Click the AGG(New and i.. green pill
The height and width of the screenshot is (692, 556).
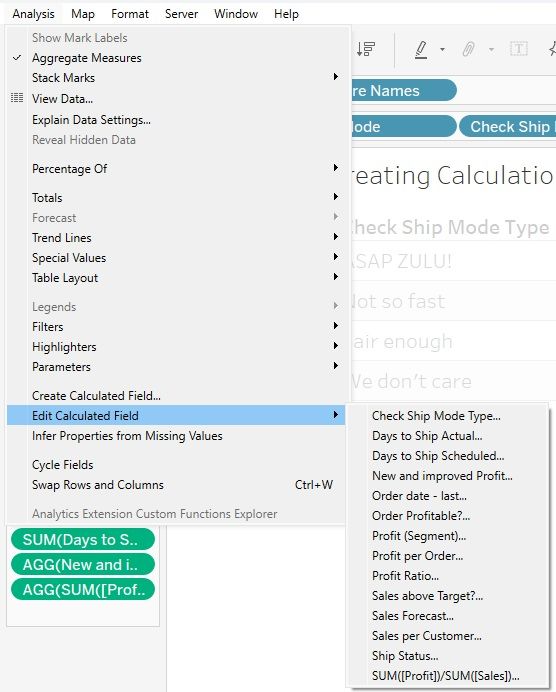pyautogui.click(x=83, y=564)
